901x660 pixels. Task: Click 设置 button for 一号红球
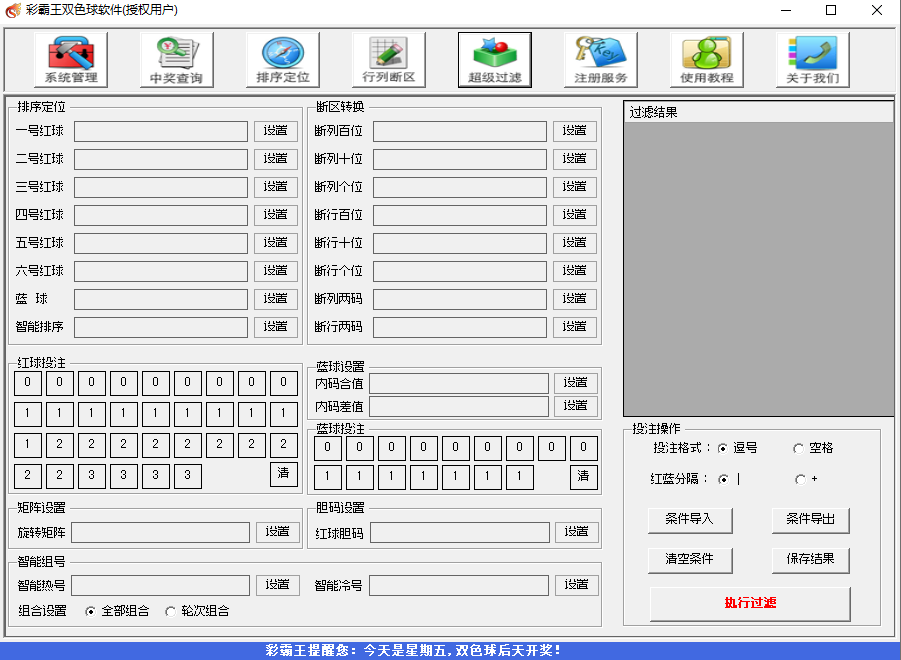pyautogui.click(x=276, y=131)
